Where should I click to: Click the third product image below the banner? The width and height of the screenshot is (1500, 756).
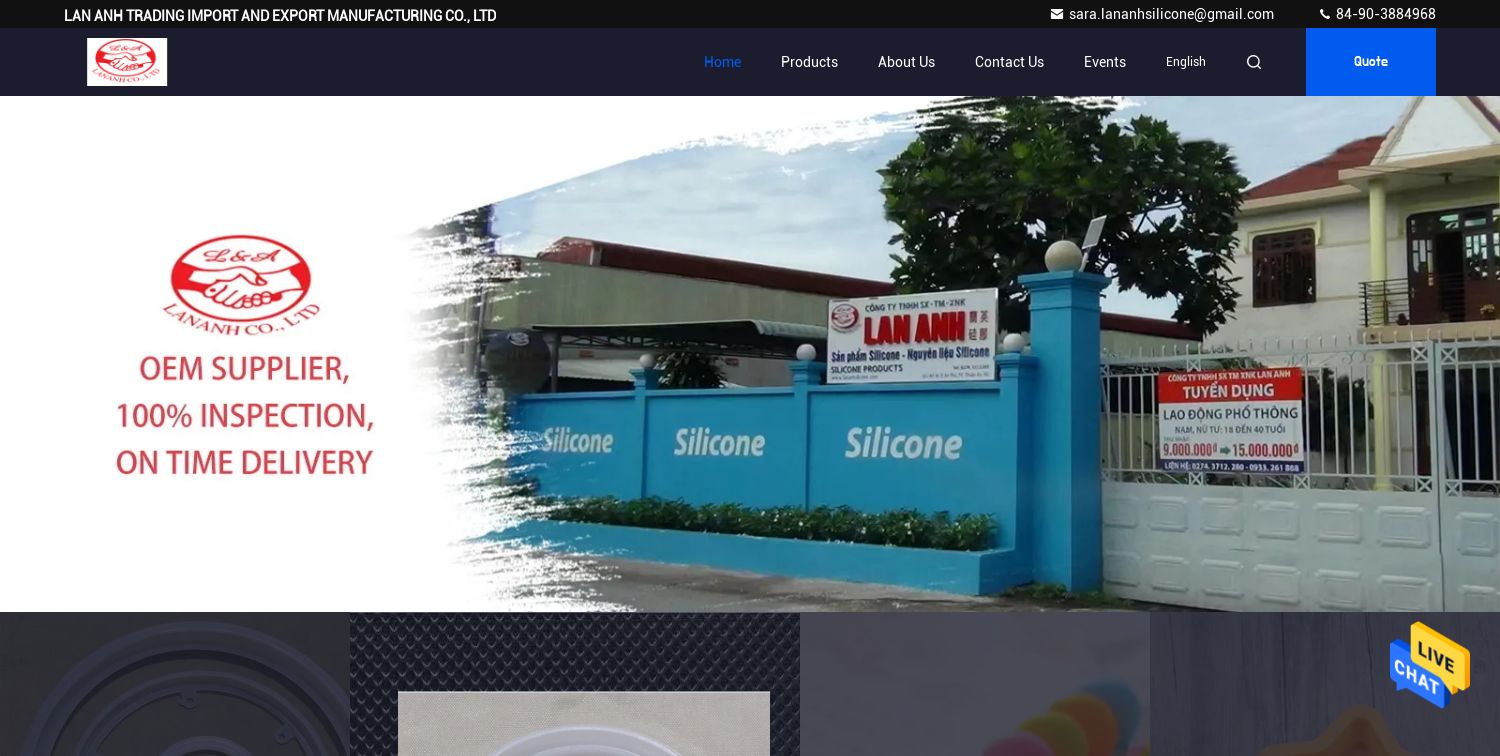coord(975,685)
